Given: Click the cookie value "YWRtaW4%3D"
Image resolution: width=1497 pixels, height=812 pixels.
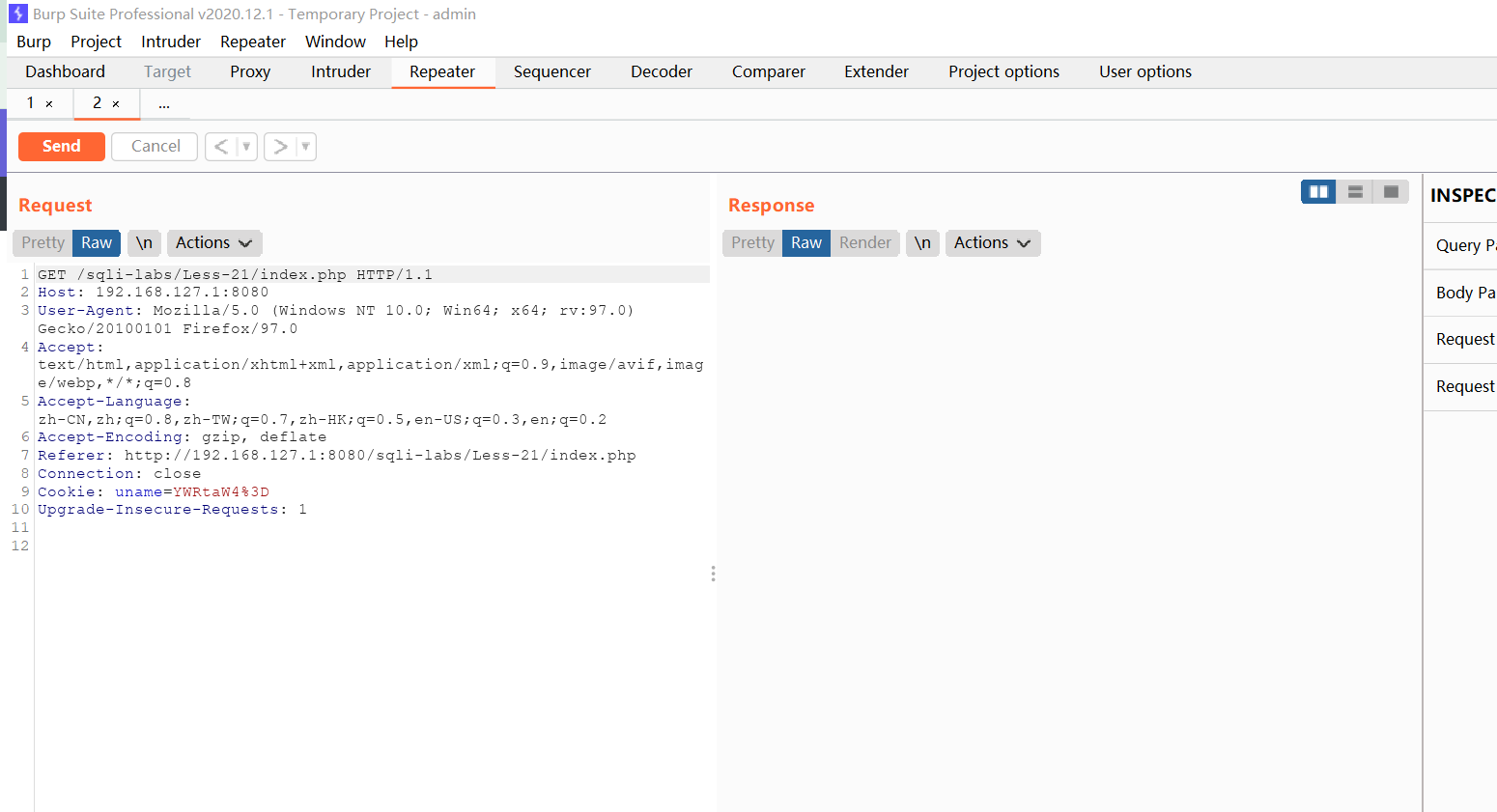Looking at the screenshot, I should tap(221, 491).
